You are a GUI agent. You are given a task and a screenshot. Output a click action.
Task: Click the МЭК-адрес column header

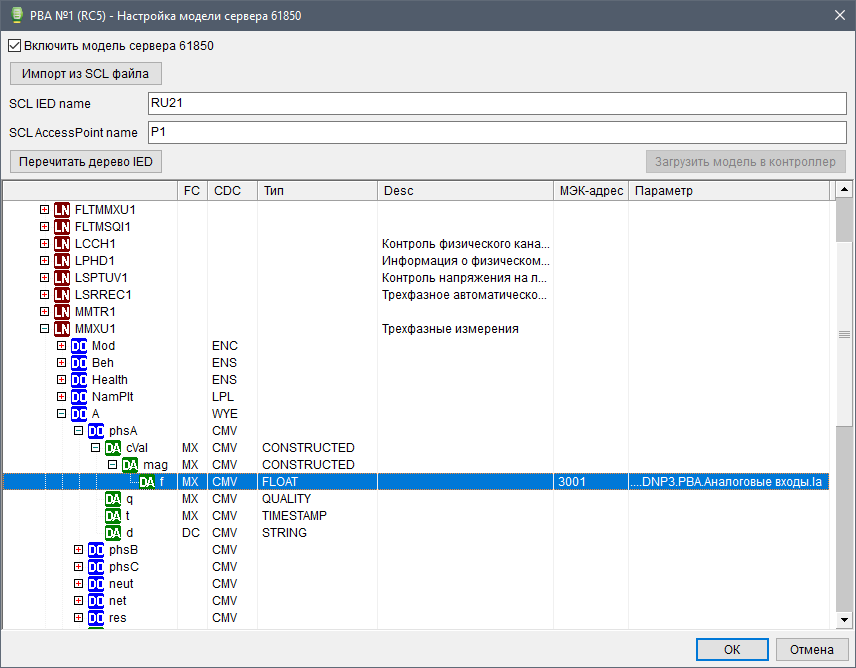tap(590, 191)
